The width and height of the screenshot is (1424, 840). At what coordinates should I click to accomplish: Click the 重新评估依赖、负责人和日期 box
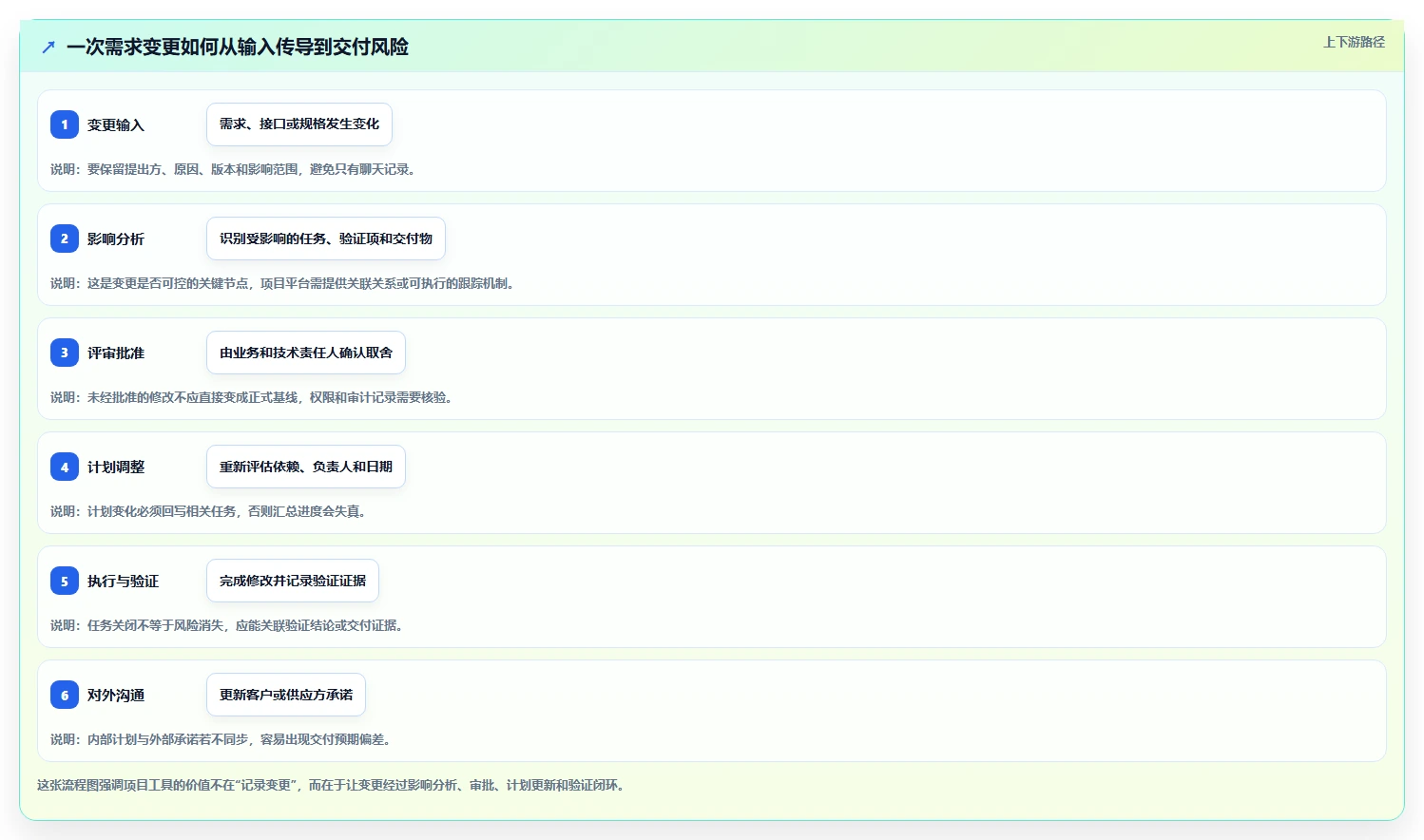[x=306, y=467]
